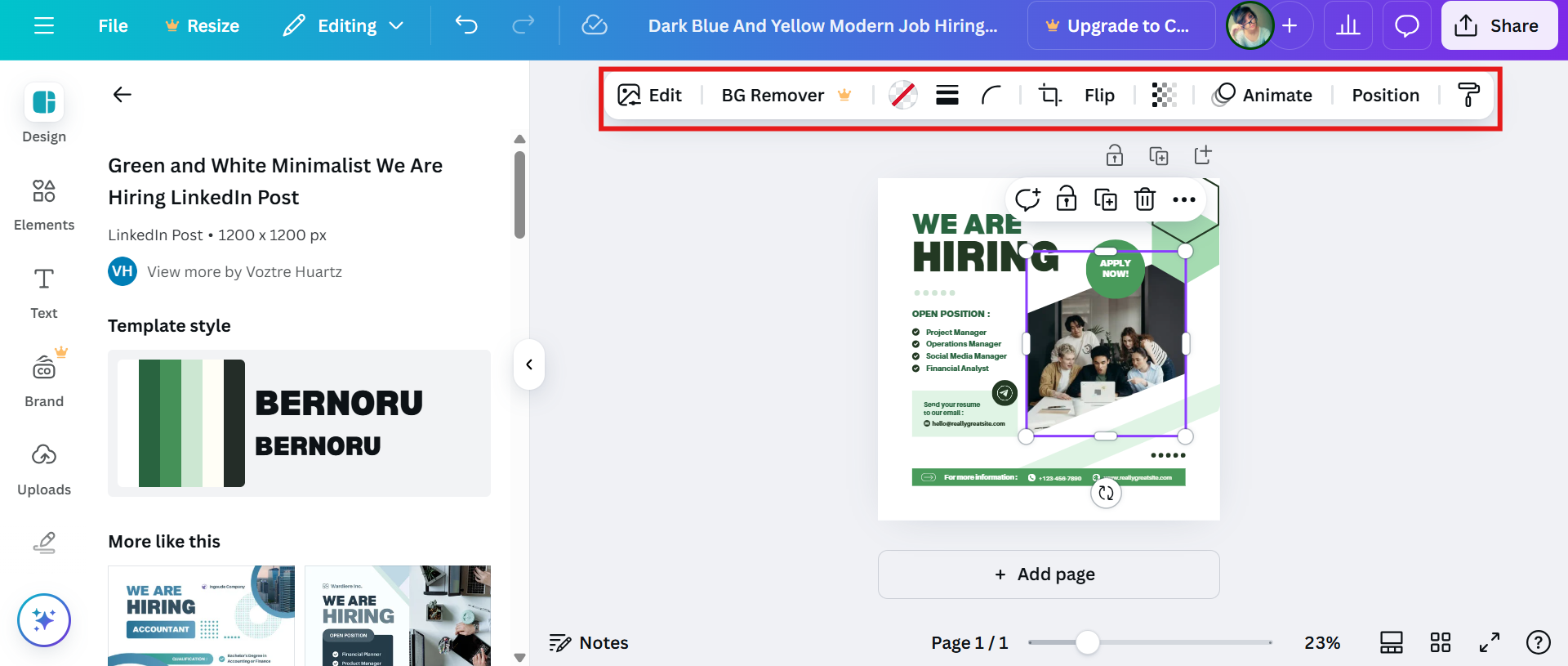This screenshot has height=666, width=1568.
Task: Open the analytics insights chart icon
Action: [1348, 26]
